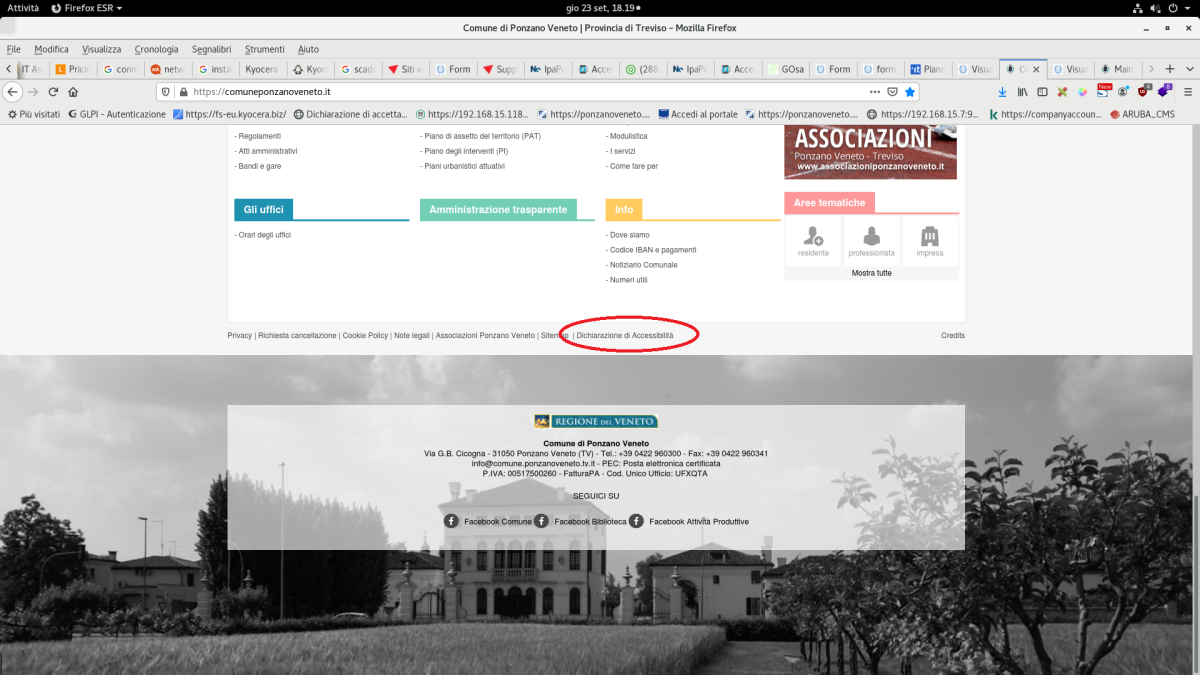Open the File menu
Image resolution: width=1200 pixels, height=675 pixels.
pos(14,49)
